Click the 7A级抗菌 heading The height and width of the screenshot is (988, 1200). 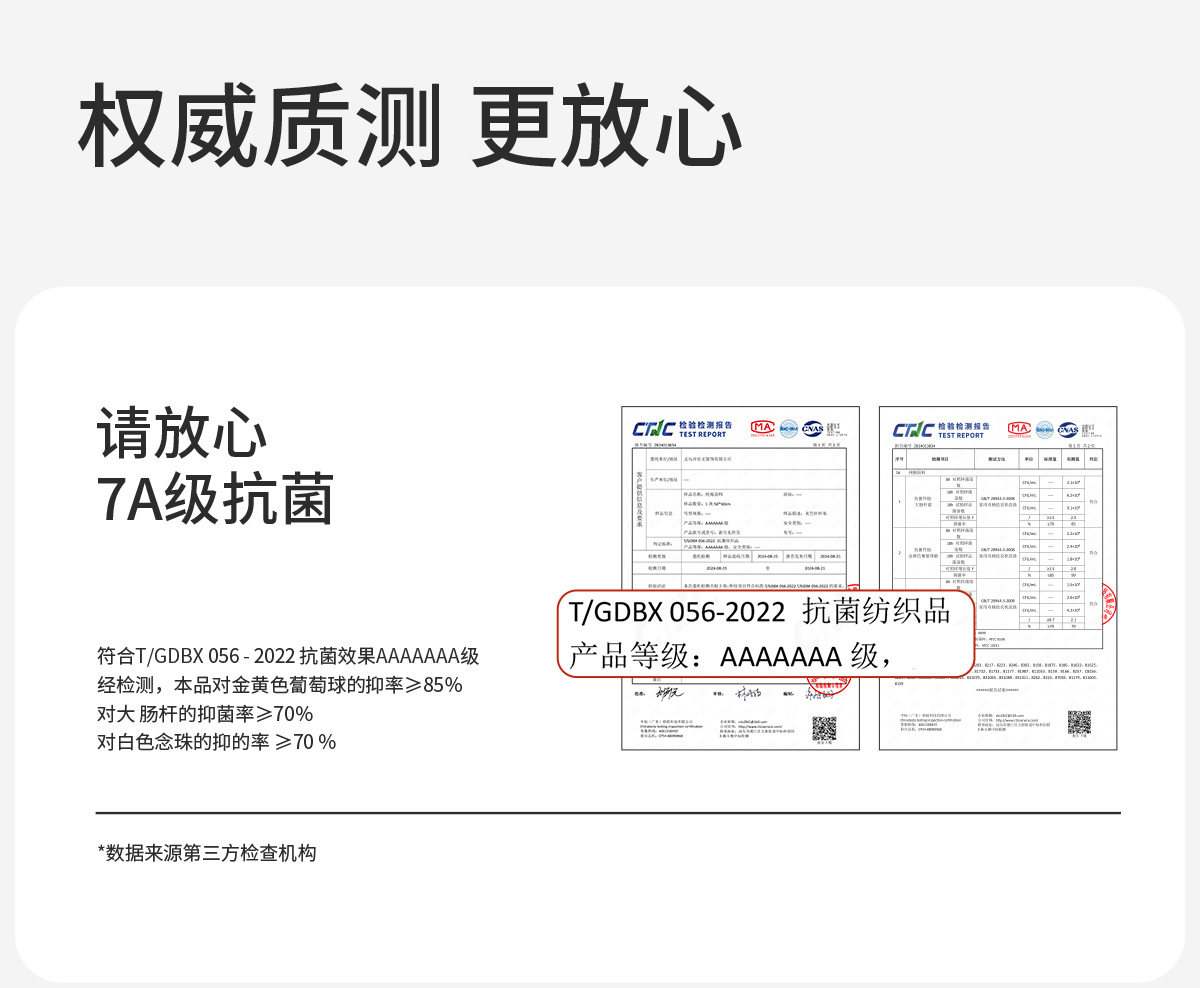pos(215,499)
